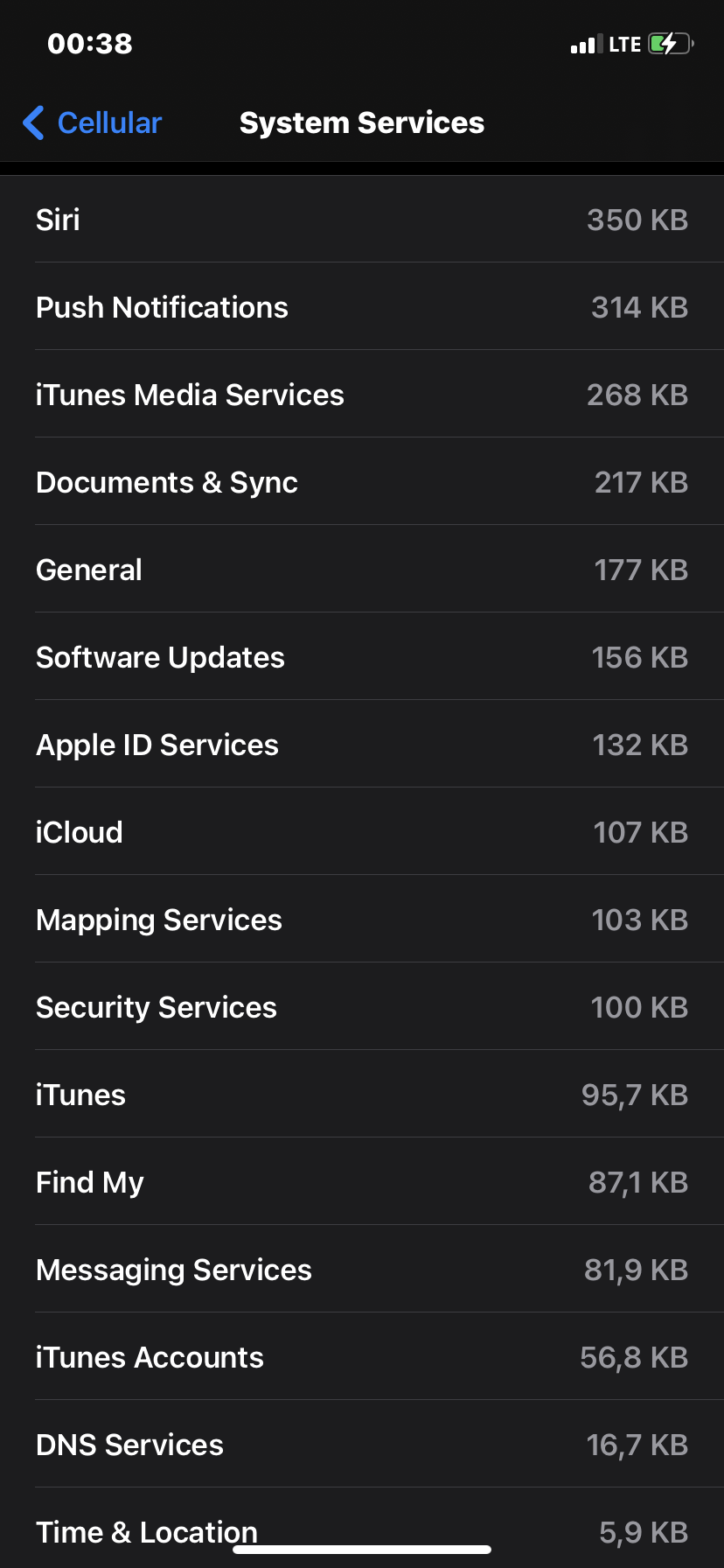Tap the Documents & Sync entry
Image resolution: width=724 pixels, height=1568 pixels.
[x=362, y=482]
